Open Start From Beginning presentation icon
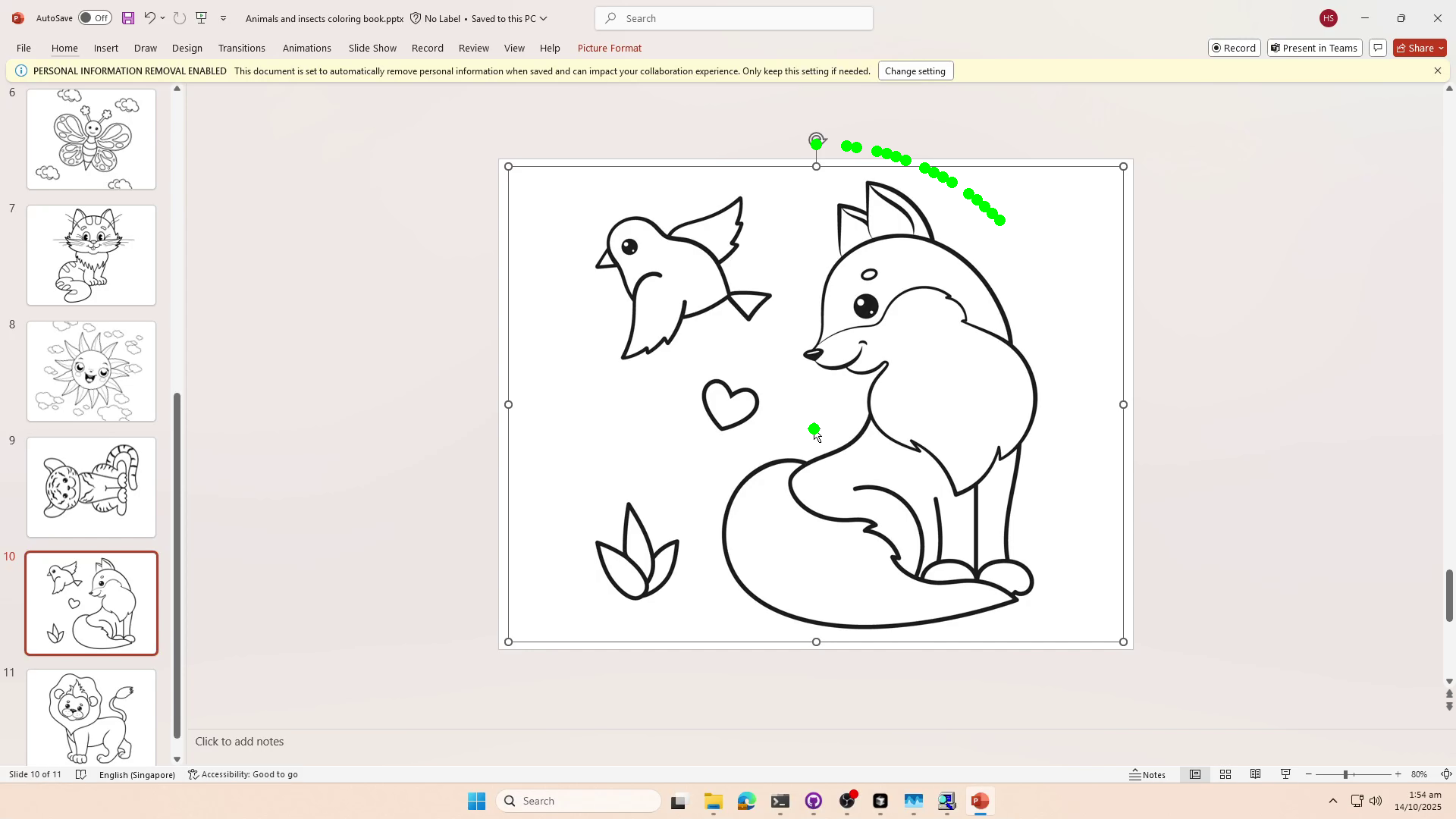Viewport: 1456px width, 819px height. click(x=201, y=17)
